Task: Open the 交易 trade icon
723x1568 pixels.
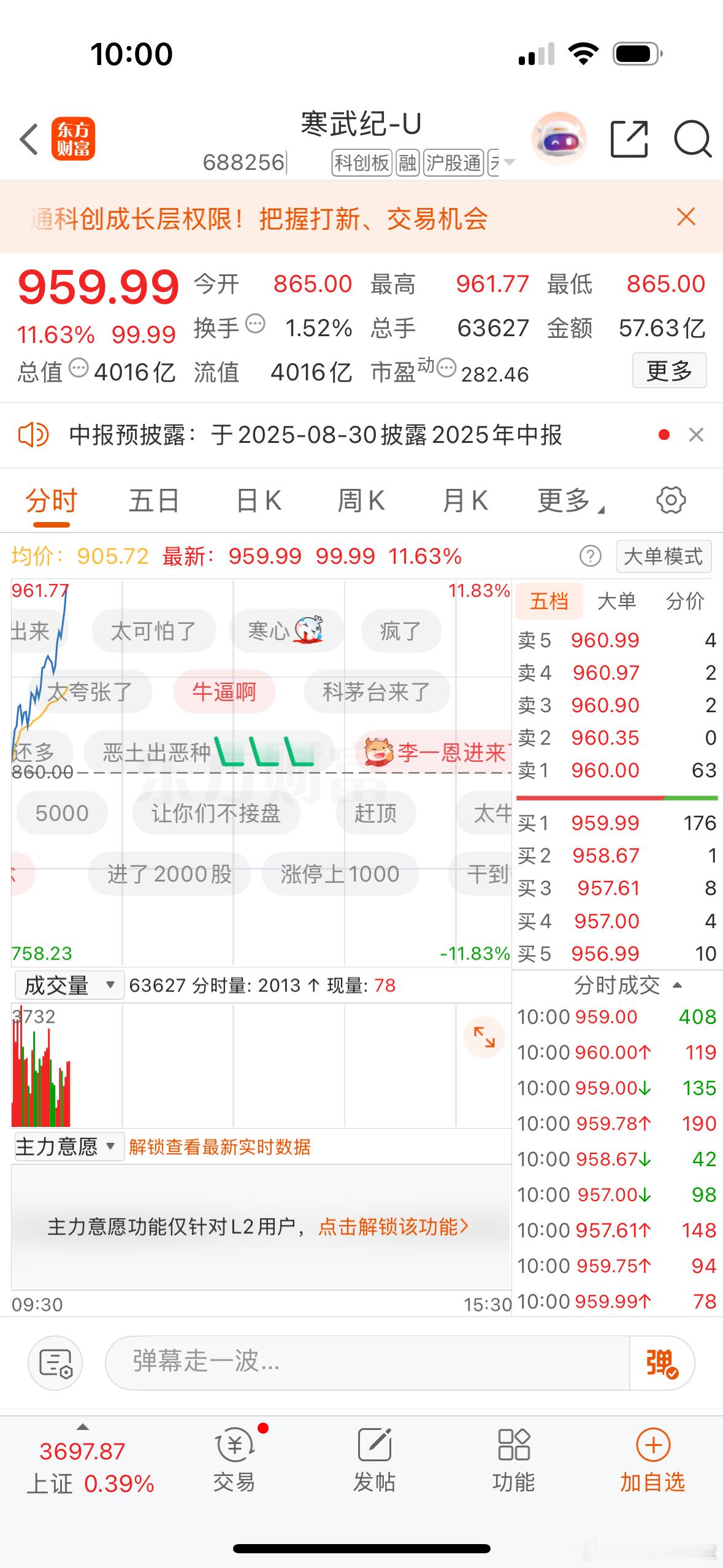Action: [x=235, y=1461]
